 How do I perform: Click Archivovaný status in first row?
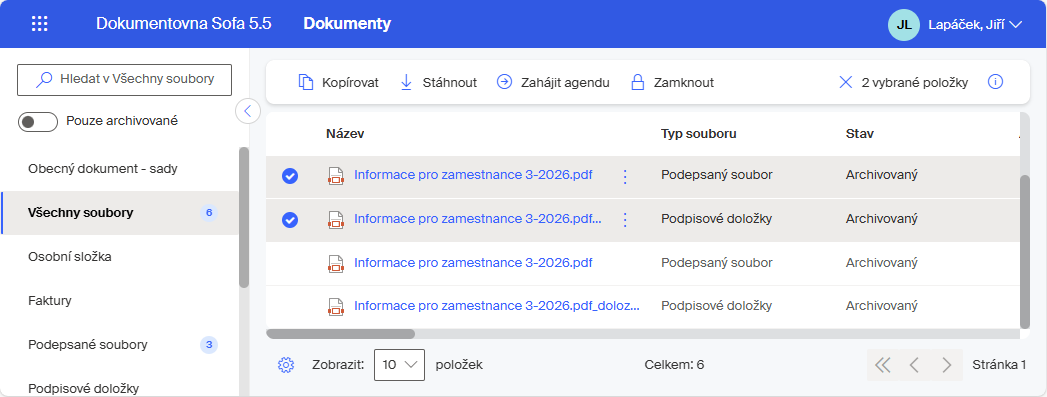point(881,175)
